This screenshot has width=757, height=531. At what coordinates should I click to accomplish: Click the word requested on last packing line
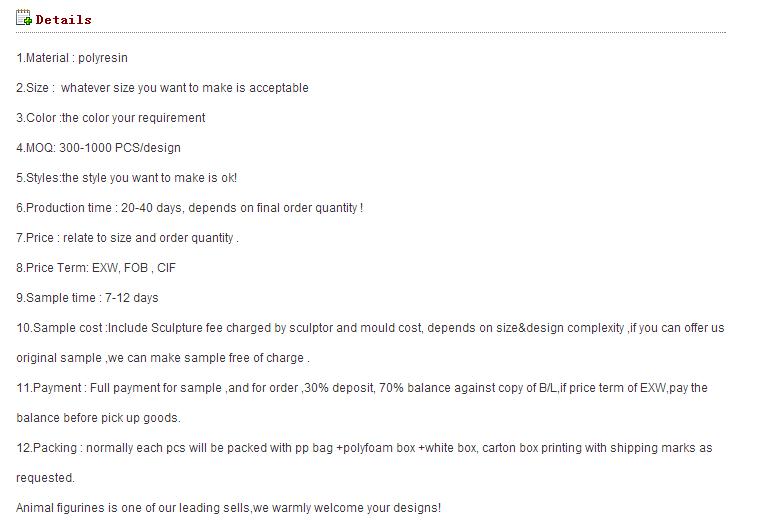coord(45,478)
